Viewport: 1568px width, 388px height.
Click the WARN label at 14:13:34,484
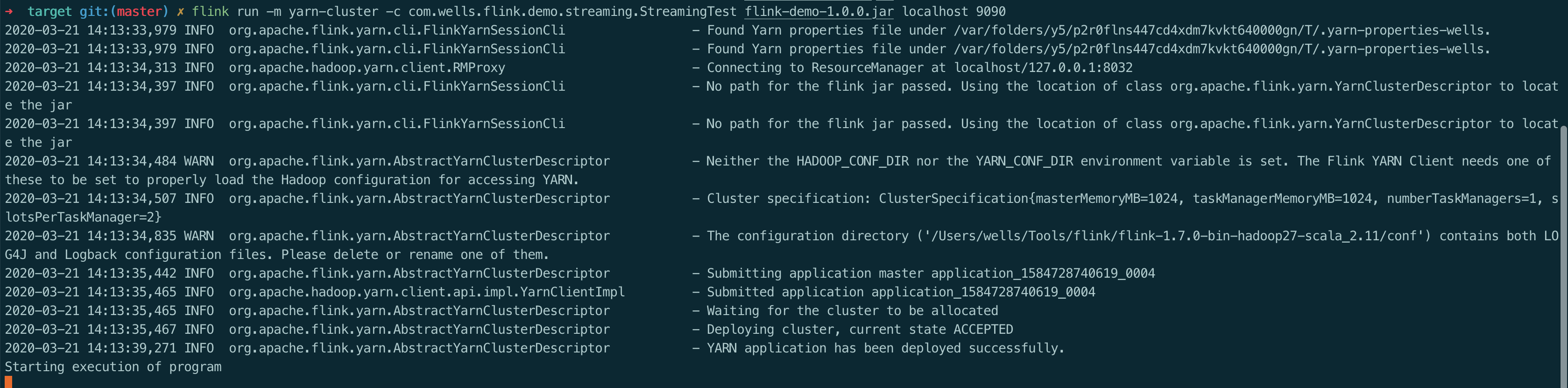click(198, 161)
